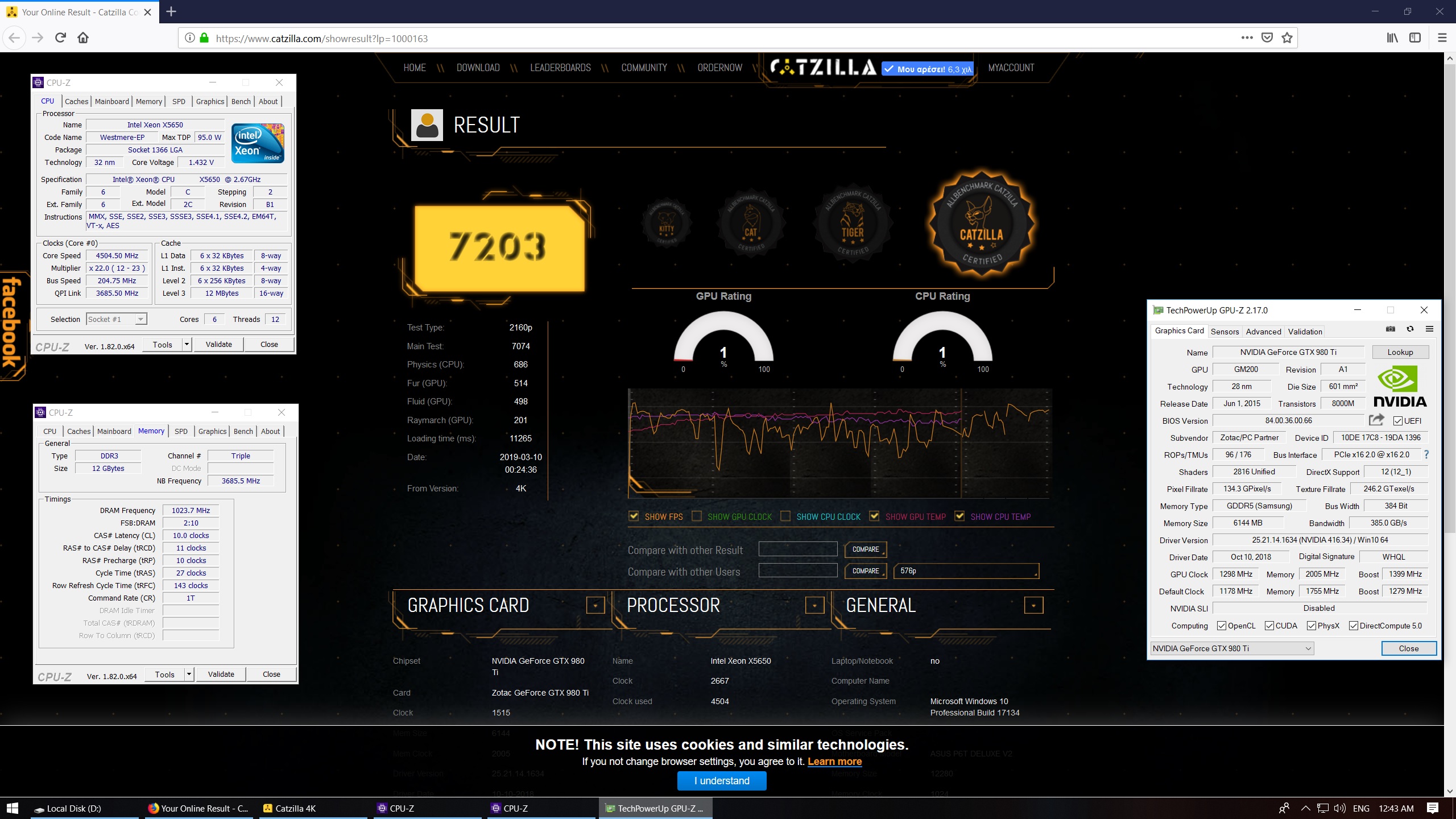
Task: Toggle the OpenCL checkbox in GPU-Z
Action: pos(1221,626)
